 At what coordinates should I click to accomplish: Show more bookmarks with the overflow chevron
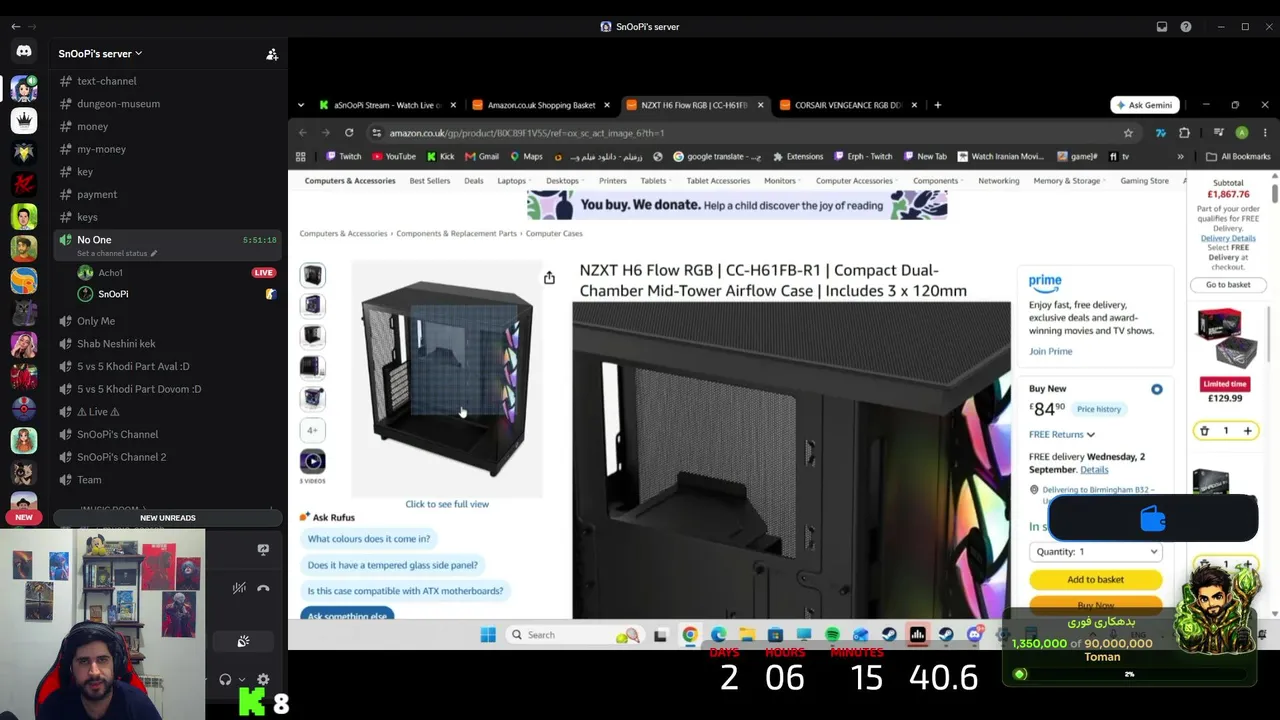point(1180,157)
